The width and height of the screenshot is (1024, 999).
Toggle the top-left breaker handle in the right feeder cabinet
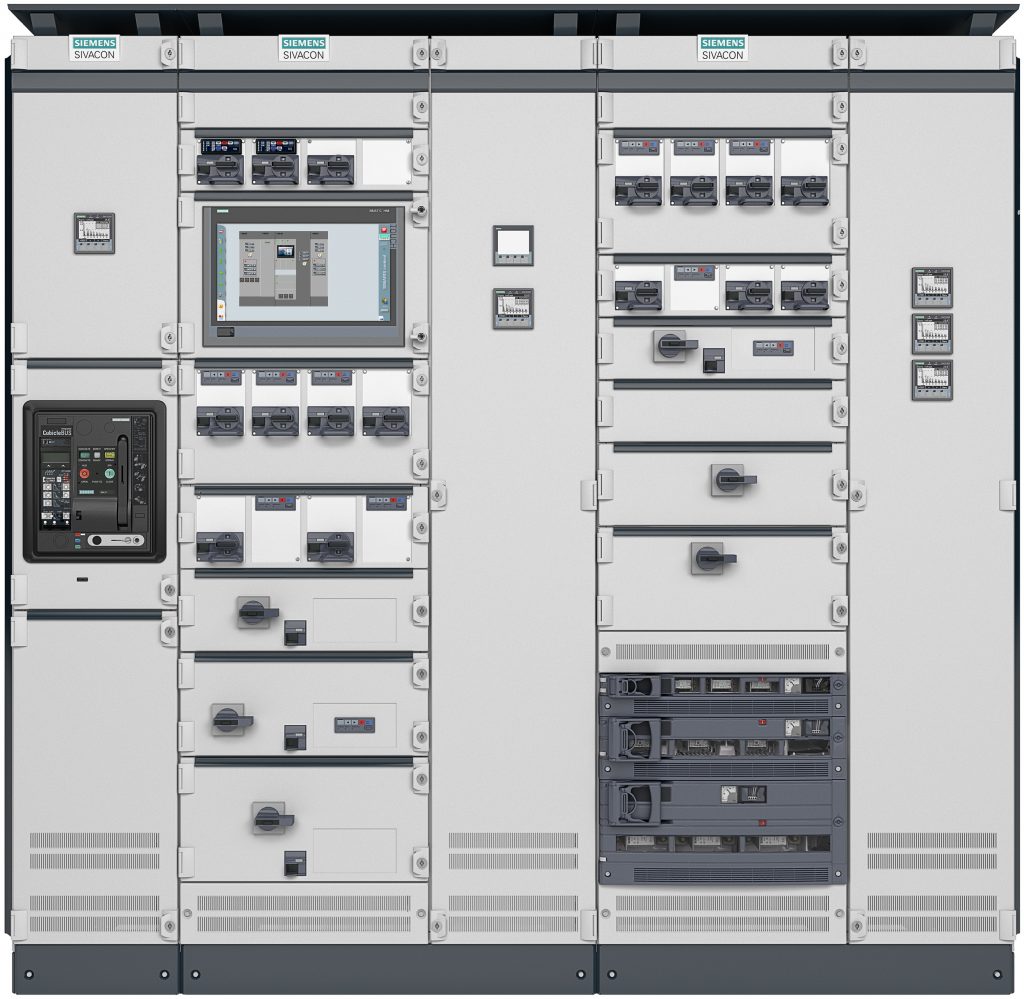pos(637,187)
